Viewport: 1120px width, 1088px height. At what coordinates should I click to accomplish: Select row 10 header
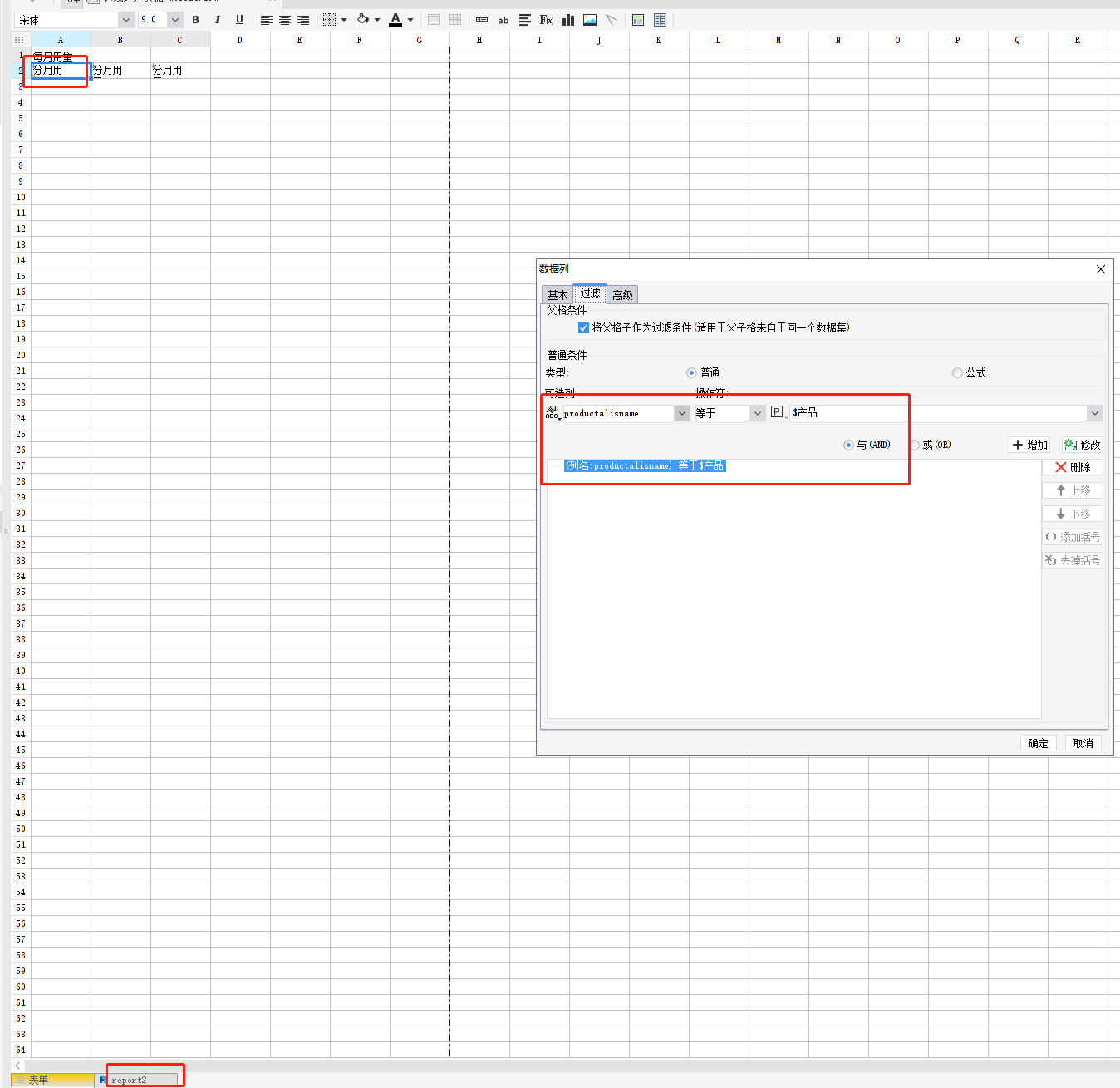click(x=21, y=197)
